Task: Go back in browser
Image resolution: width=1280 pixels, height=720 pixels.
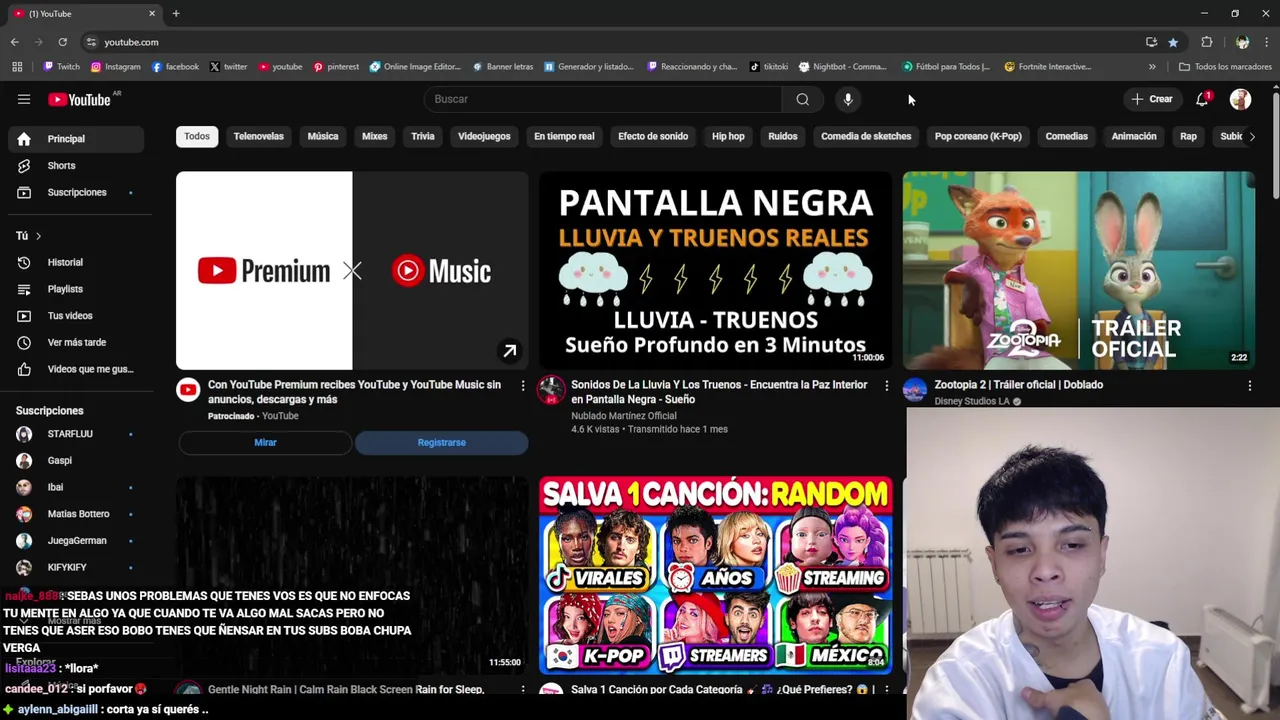Action: click(15, 42)
